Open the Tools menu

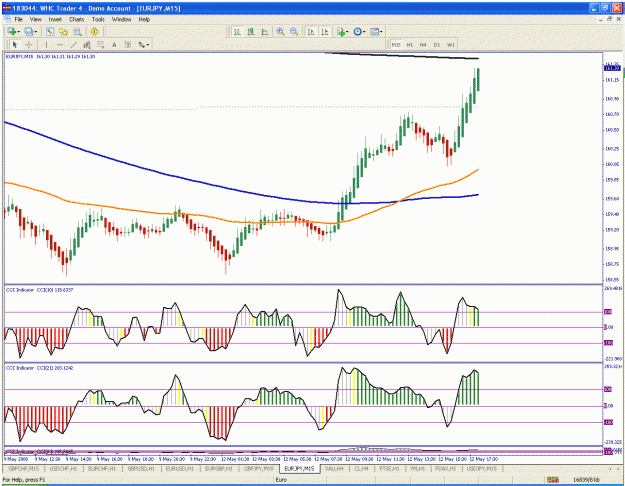click(98, 19)
